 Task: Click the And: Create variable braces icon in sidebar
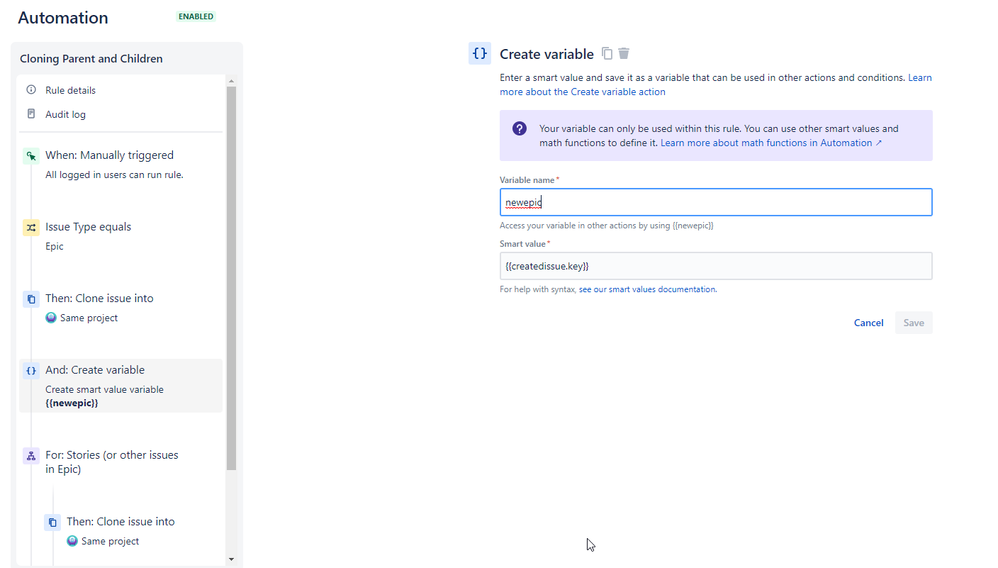31,371
